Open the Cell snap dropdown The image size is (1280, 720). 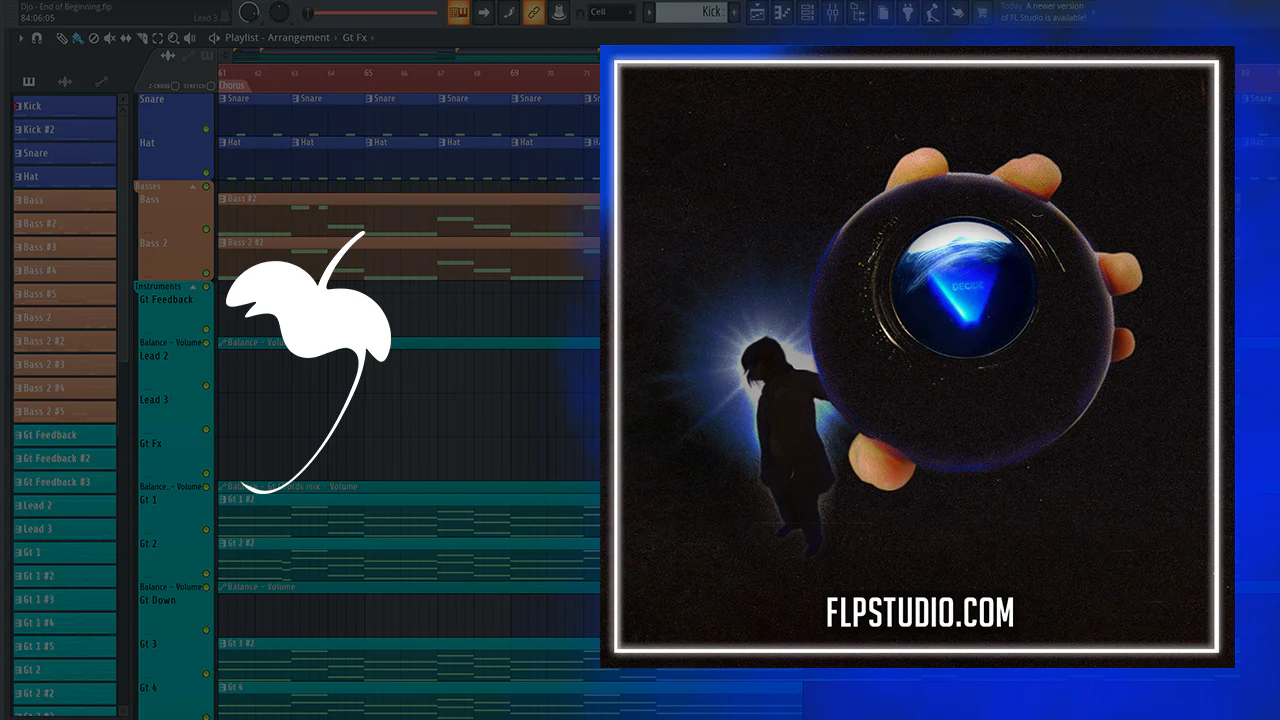point(611,12)
